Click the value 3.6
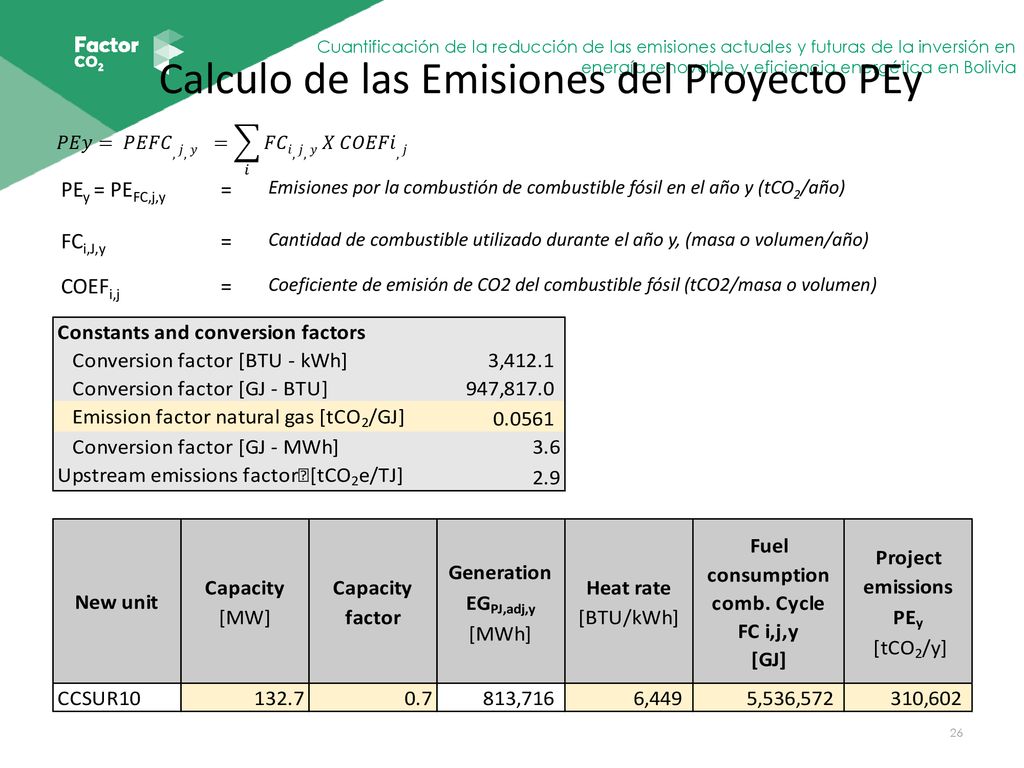Viewport: 1024px width, 768px height. (x=546, y=447)
